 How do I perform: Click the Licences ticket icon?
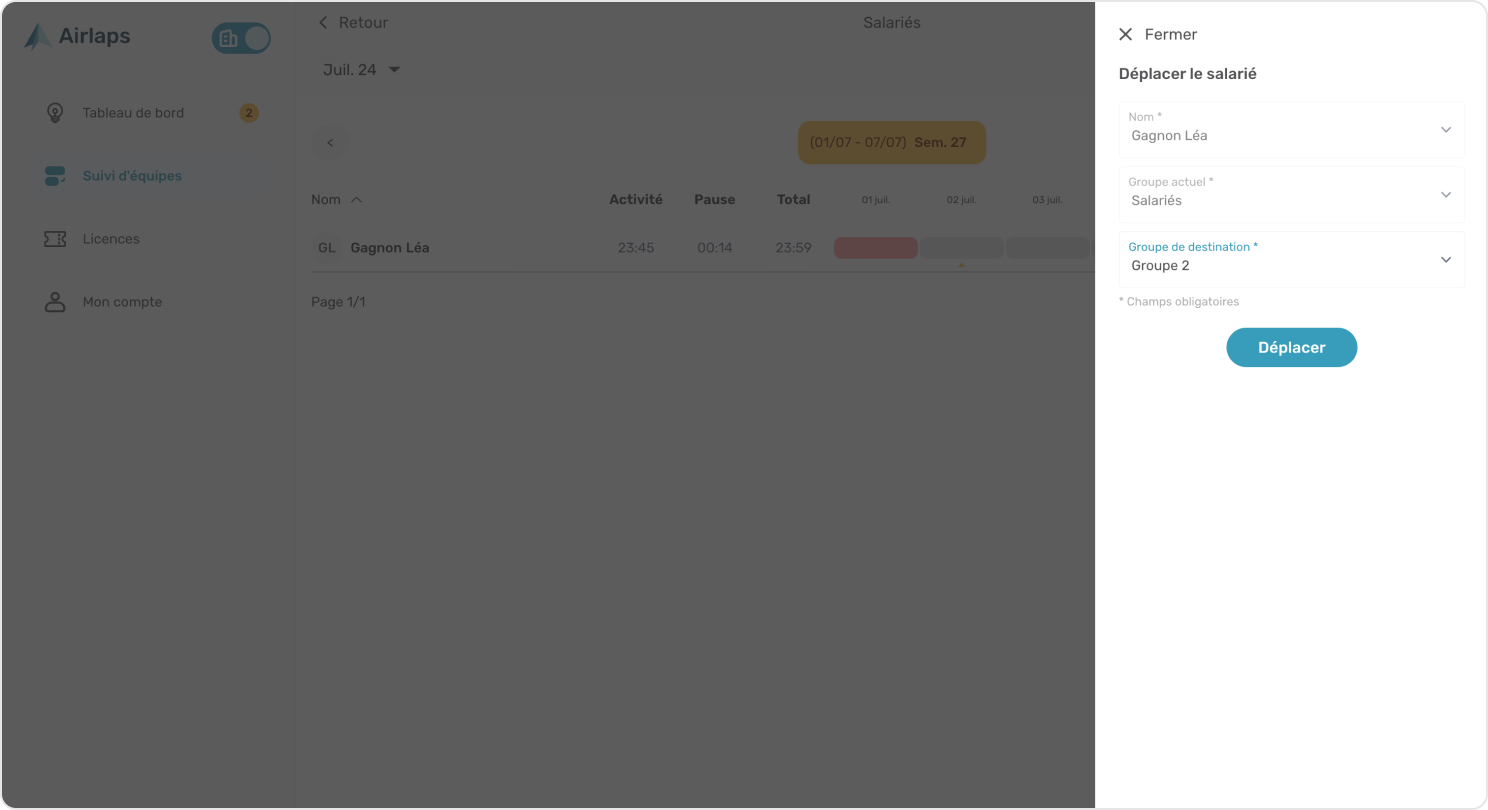coord(55,239)
